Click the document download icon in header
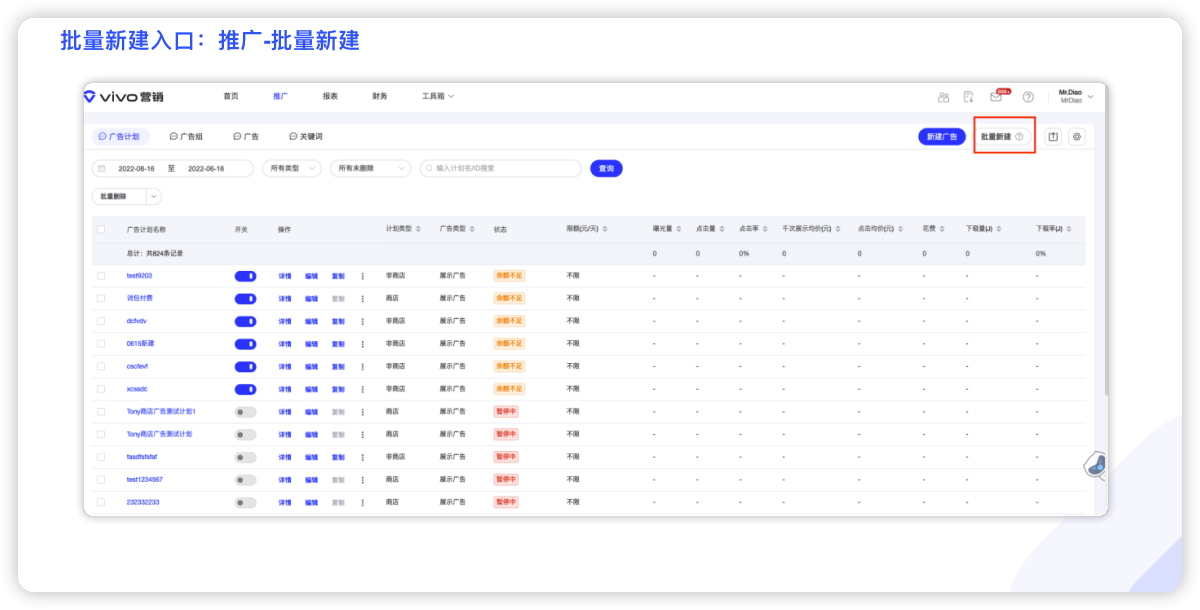This screenshot has height=610, width=1200. click(x=969, y=97)
